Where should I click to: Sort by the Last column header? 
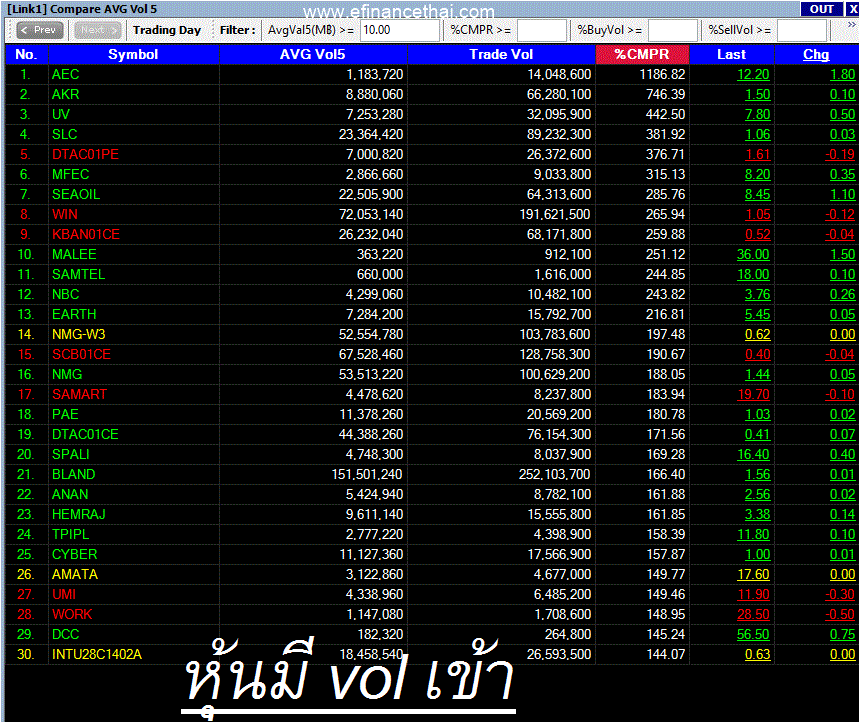[731, 54]
